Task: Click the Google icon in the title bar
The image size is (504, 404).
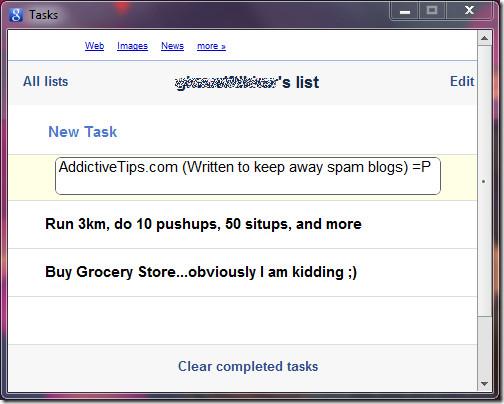Action: click(16, 15)
